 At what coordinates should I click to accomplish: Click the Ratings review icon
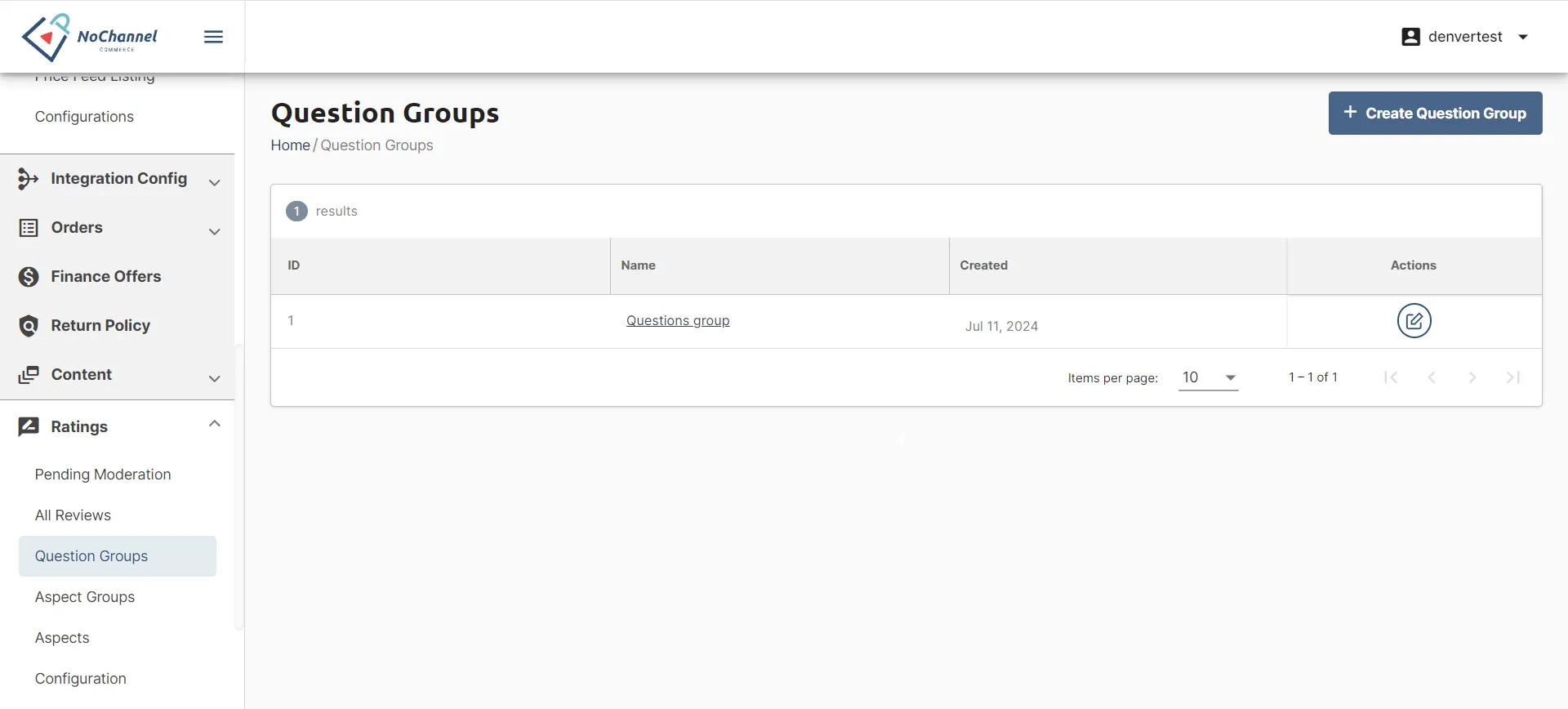tap(29, 426)
